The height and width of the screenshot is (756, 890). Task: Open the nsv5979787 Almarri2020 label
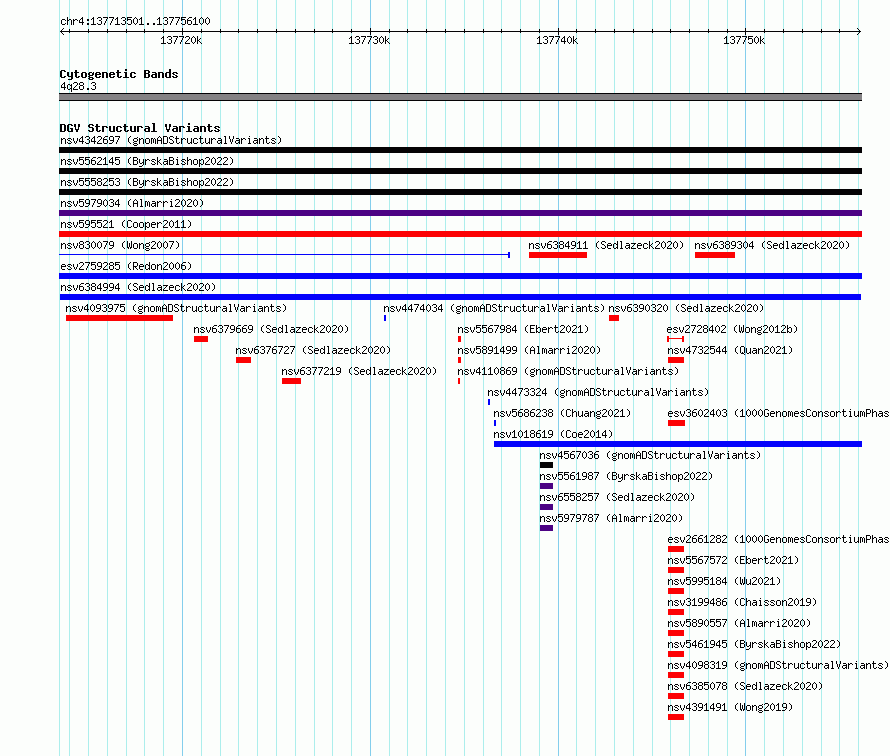pos(611,518)
